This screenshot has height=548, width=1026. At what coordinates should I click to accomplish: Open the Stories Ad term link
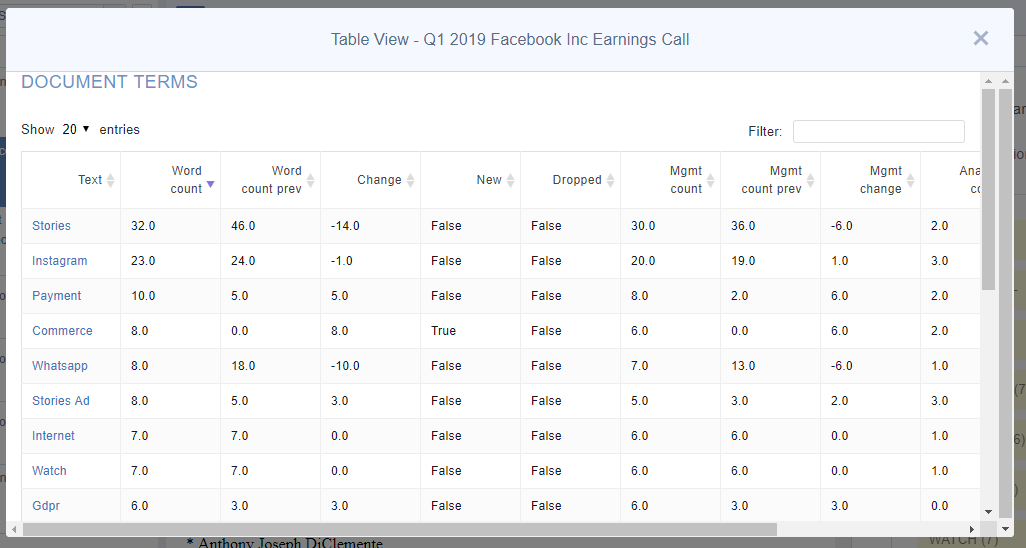coord(61,401)
